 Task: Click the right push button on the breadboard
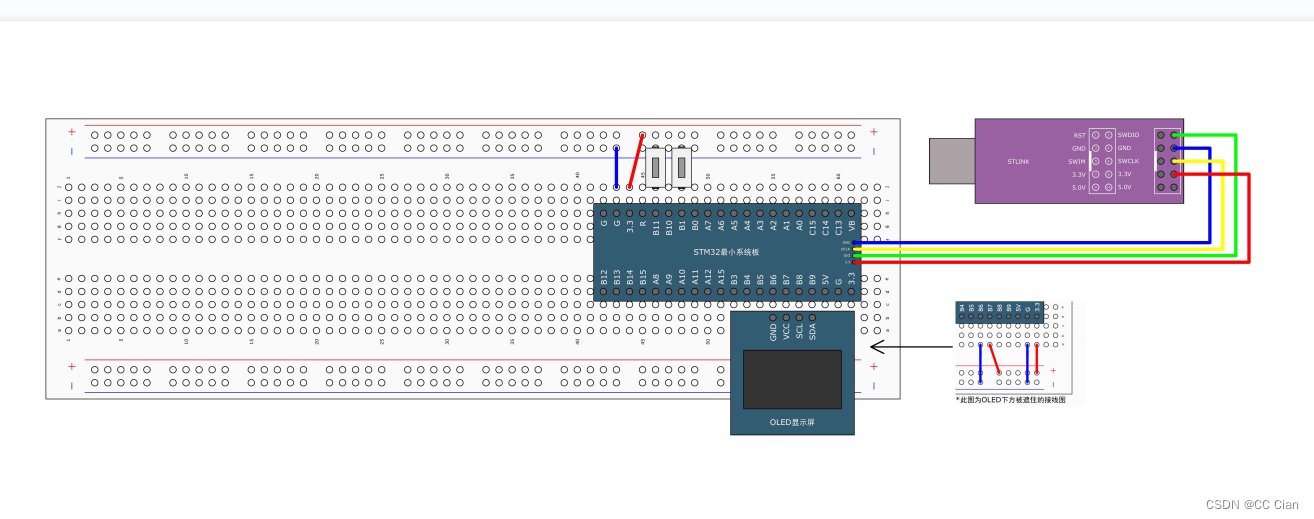682,167
